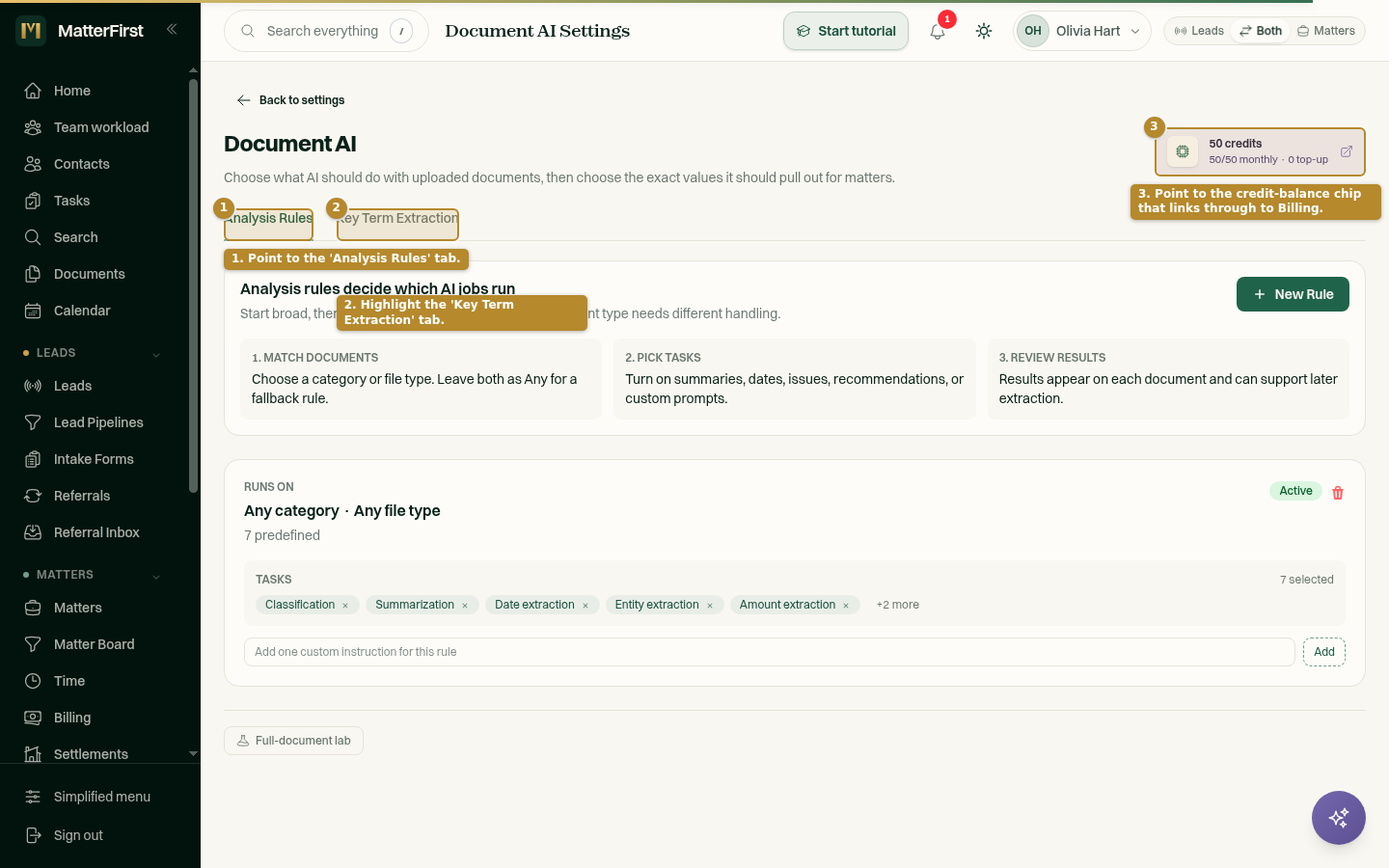Screen dimensions: 1389x868
Task: Click the '1. MATCH DOCUMENTS' card
Action: point(421,379)
